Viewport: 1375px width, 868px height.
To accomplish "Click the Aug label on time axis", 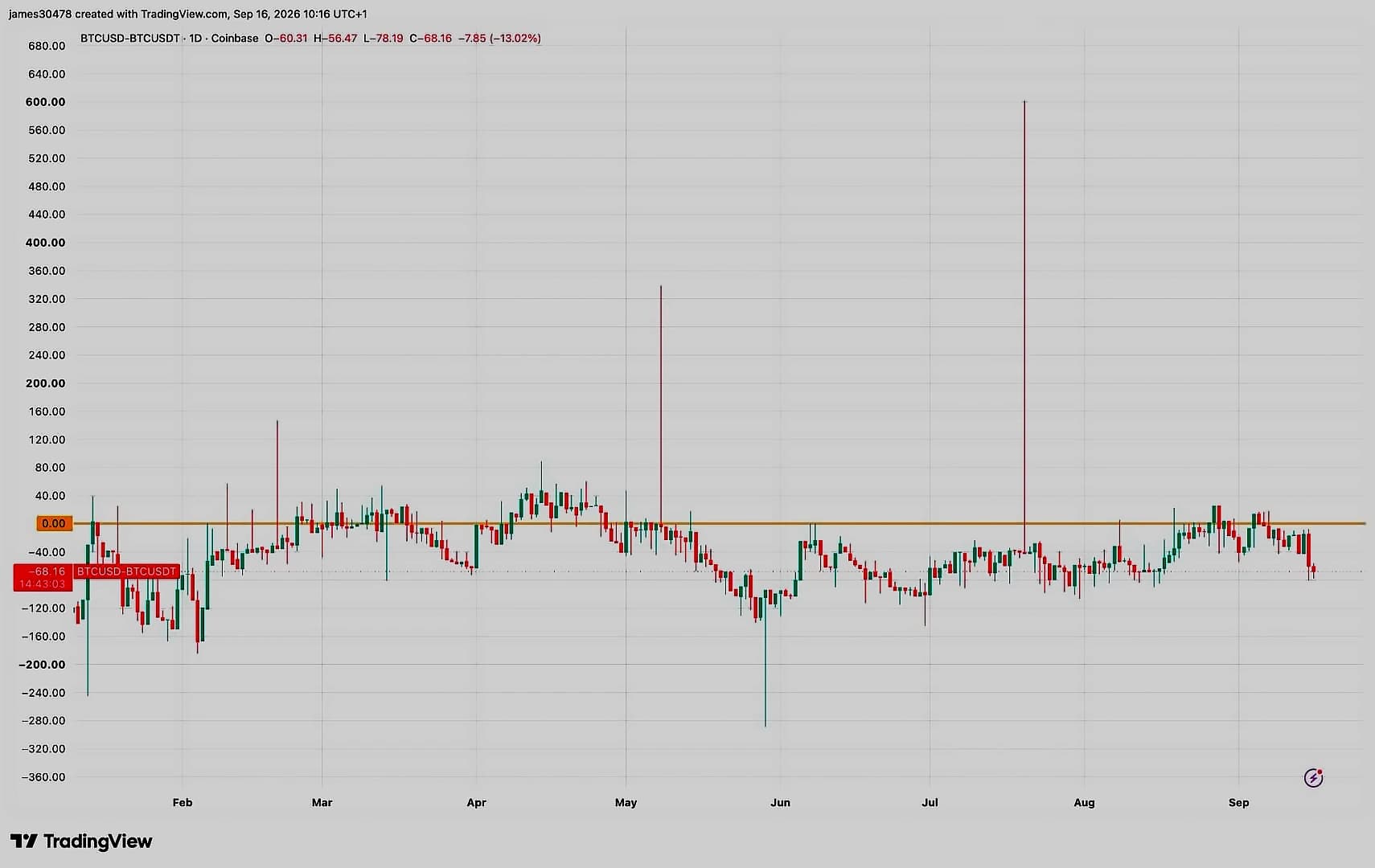I will [x=1084, y=802].
